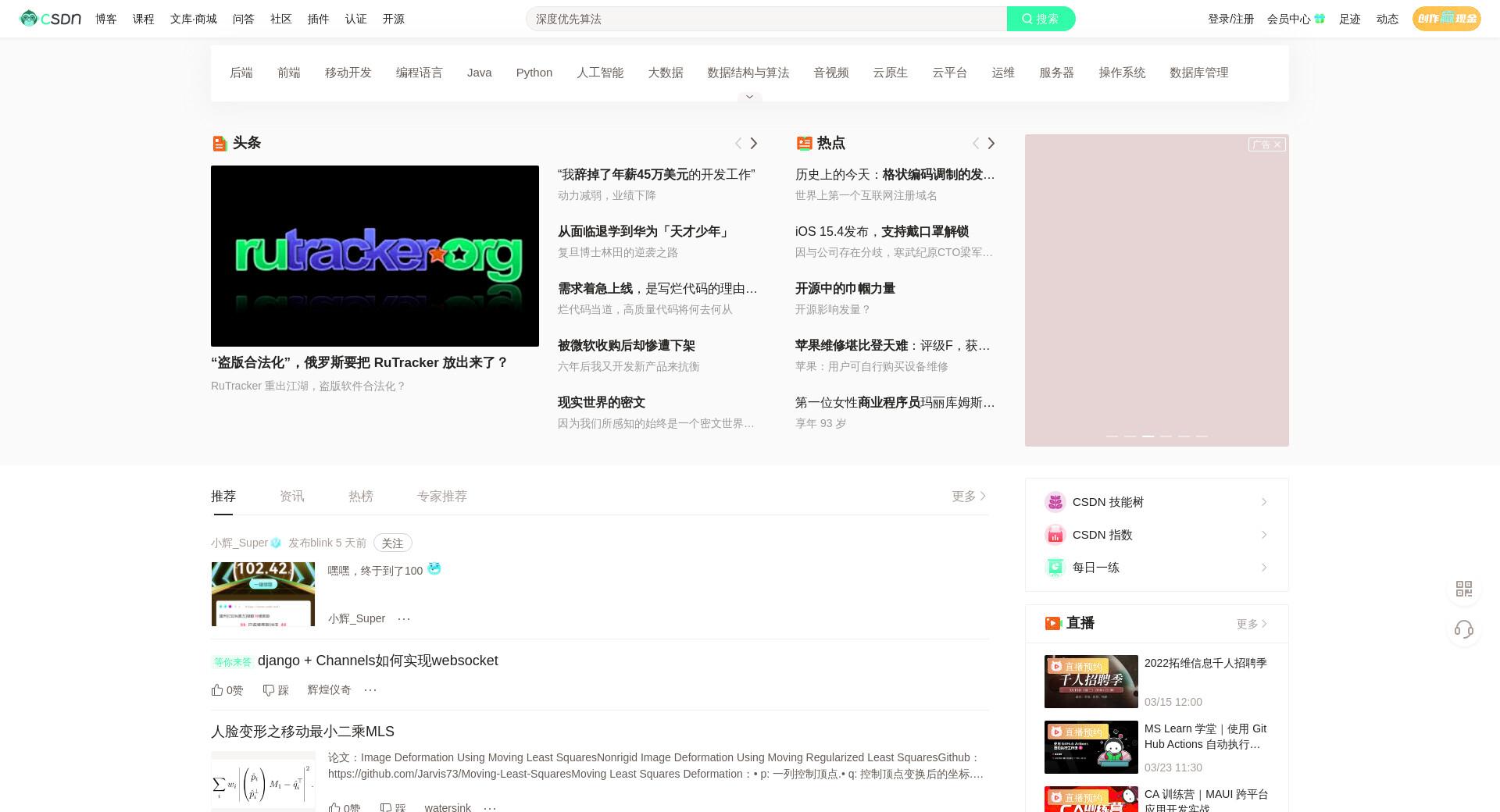Click the 热点 section news icon
The image size is (1500, 812).
point(804,143)
